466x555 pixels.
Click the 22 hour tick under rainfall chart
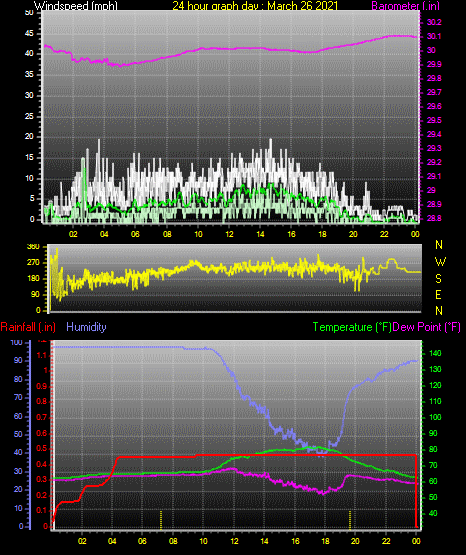click(386, 541)
